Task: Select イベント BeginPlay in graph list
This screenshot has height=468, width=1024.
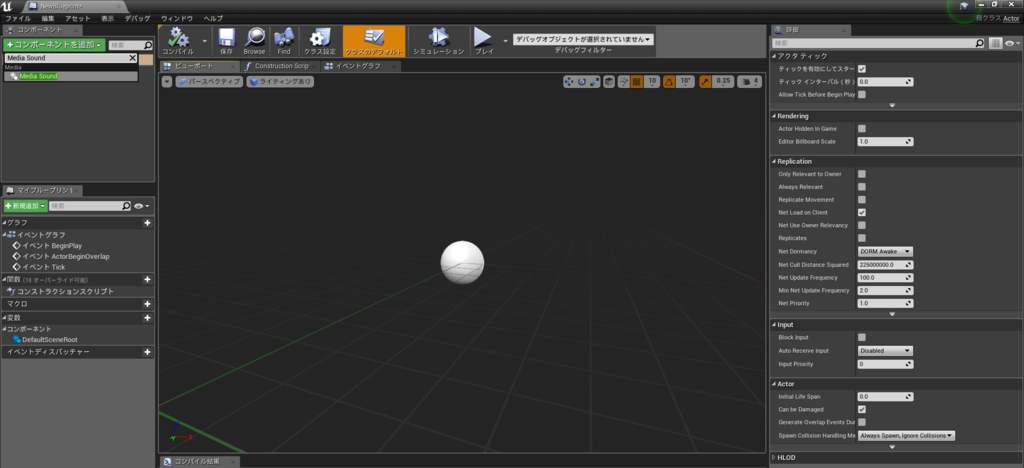Action: coord(47,246)
